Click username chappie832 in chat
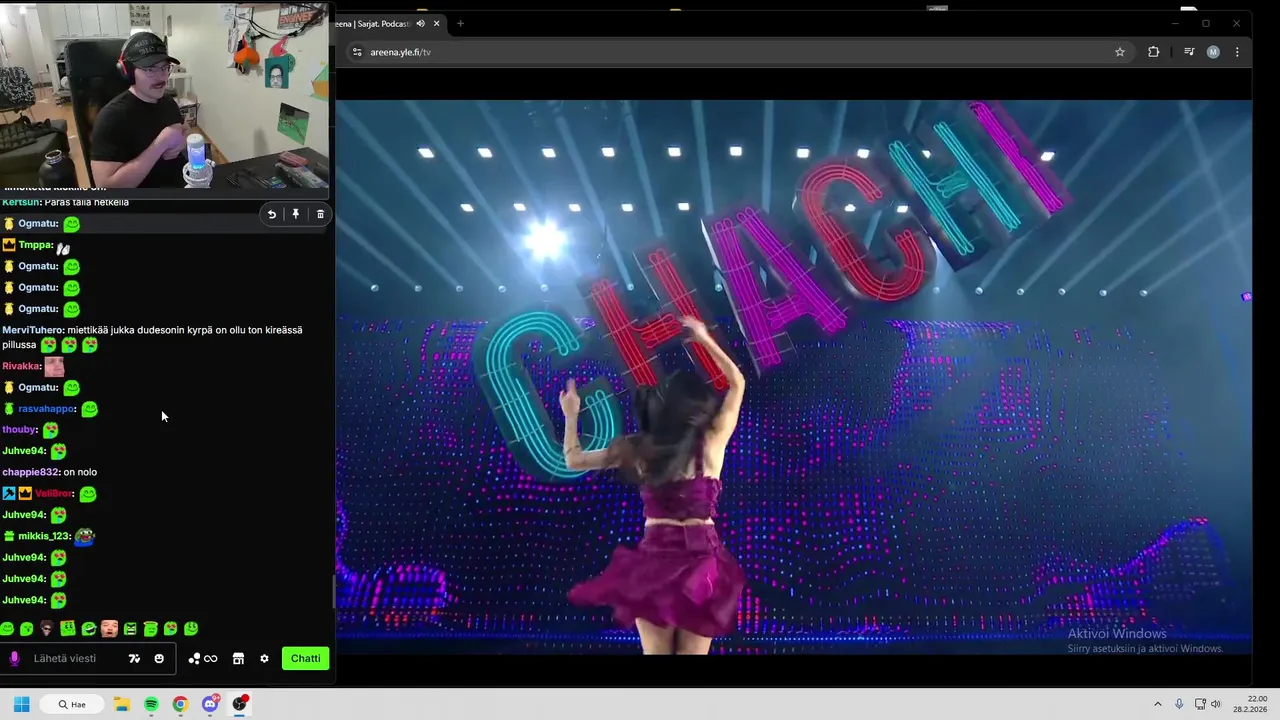Image resolution: width=1280 pixels, height=720 pixels. [30, 472]
